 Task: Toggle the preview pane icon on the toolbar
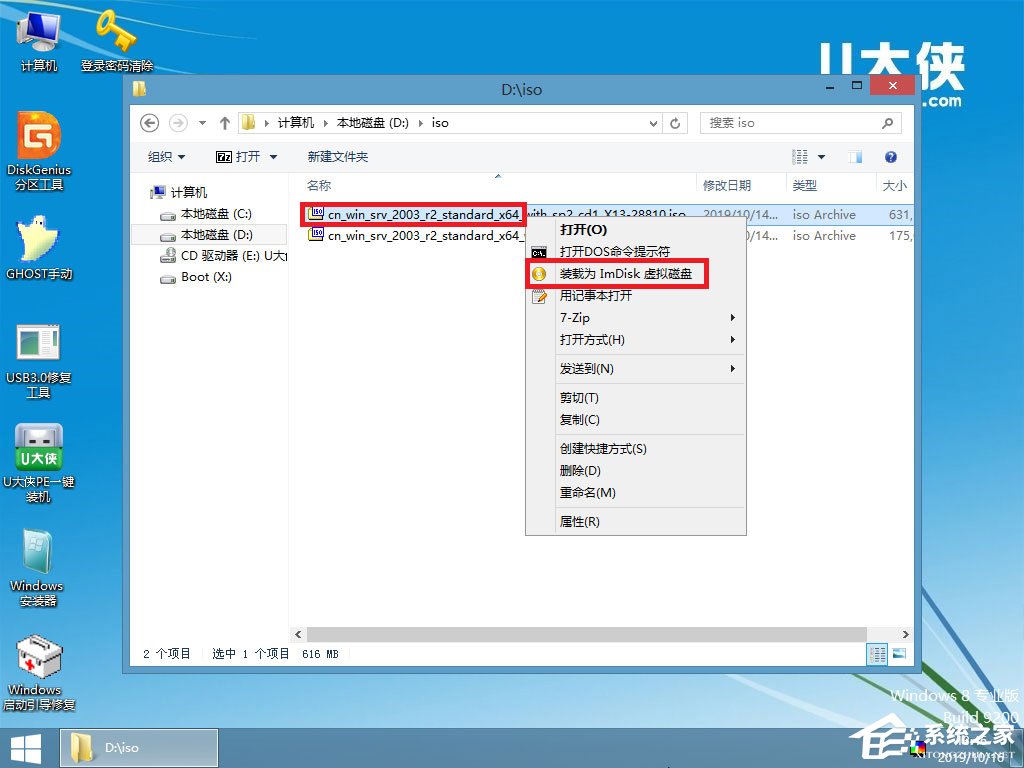[853, 157]
